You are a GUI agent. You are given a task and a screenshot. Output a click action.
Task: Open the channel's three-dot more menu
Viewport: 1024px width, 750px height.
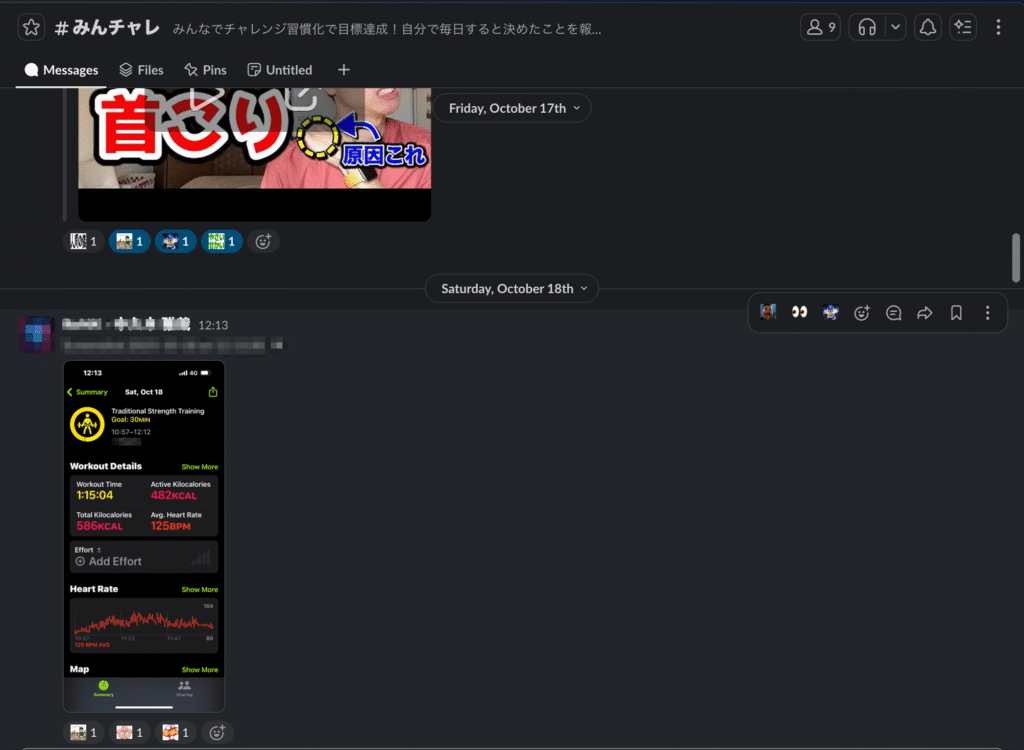(998, 28)
